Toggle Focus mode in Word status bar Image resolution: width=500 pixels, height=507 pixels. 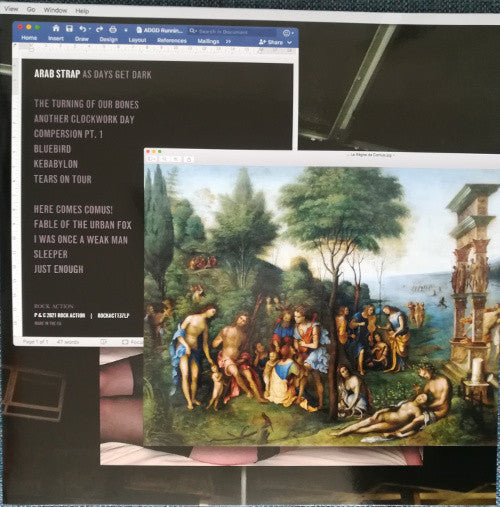[x=132, y=342]
